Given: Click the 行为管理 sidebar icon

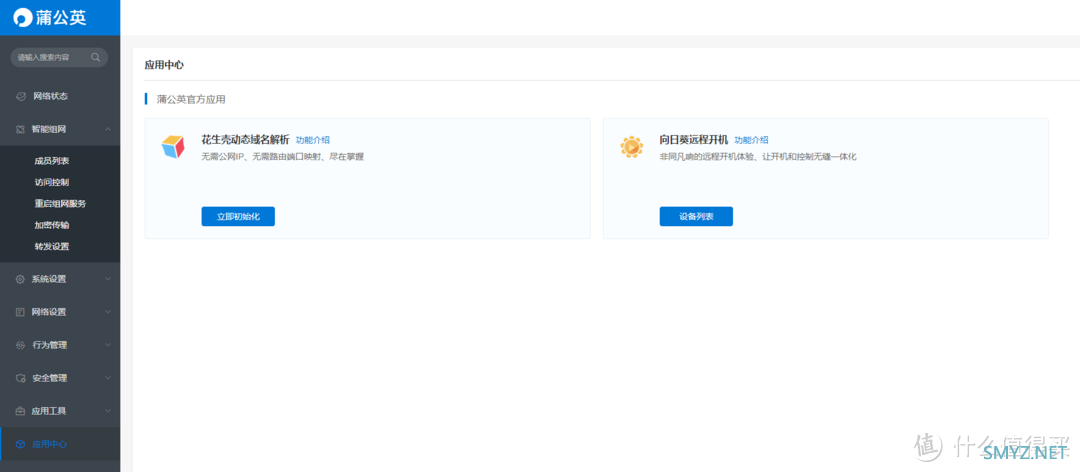Looking at the screenshot, I should 20,345.
